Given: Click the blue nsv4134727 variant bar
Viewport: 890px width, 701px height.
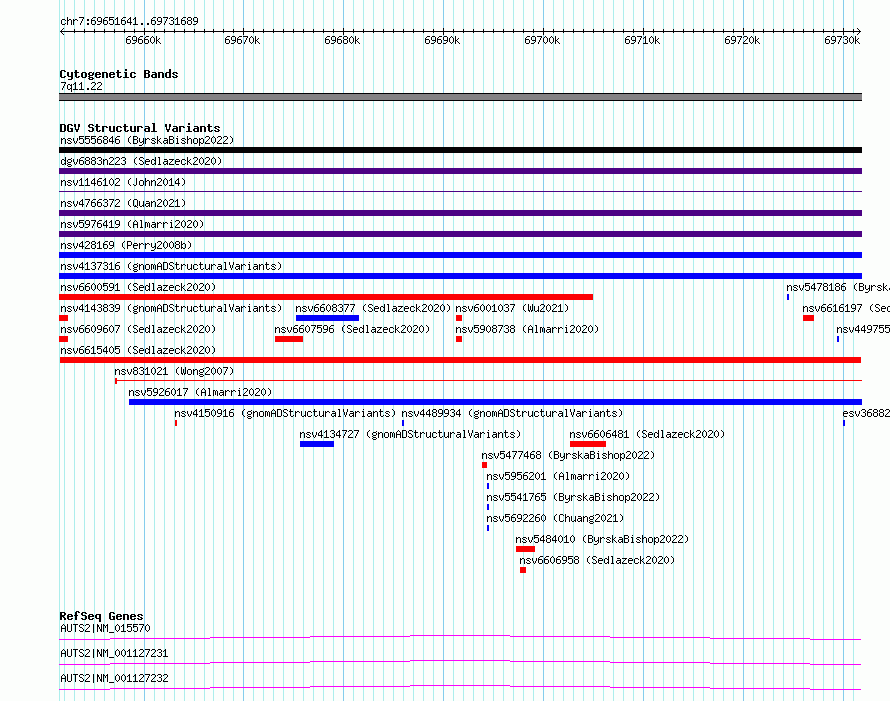Looking at the screenshot, I should point(317,444).
